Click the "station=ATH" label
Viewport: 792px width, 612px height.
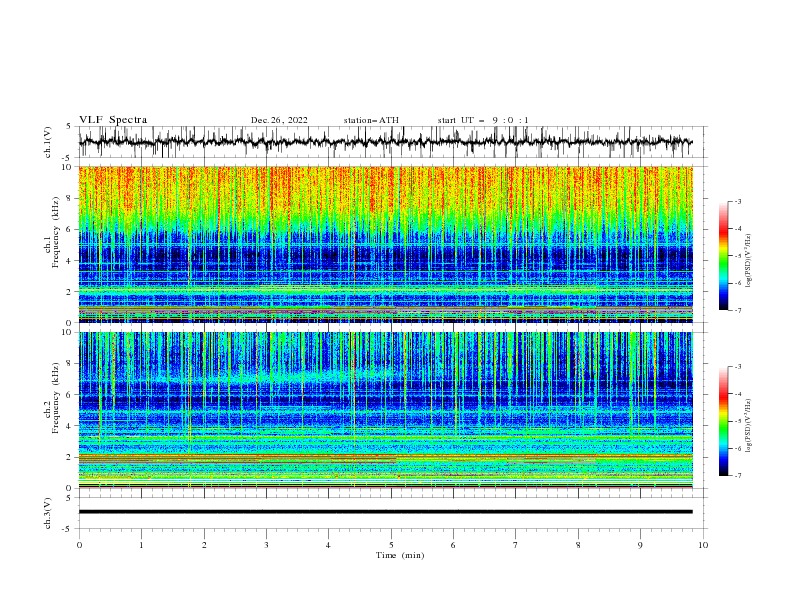371,120
